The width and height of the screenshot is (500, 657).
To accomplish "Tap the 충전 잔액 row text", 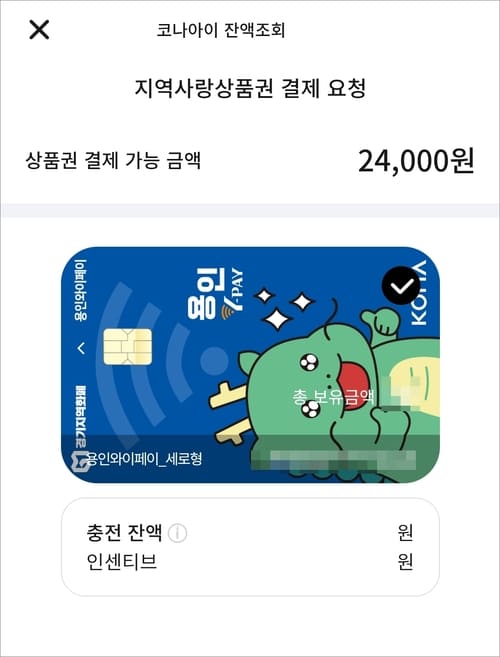I will (124, 533).
